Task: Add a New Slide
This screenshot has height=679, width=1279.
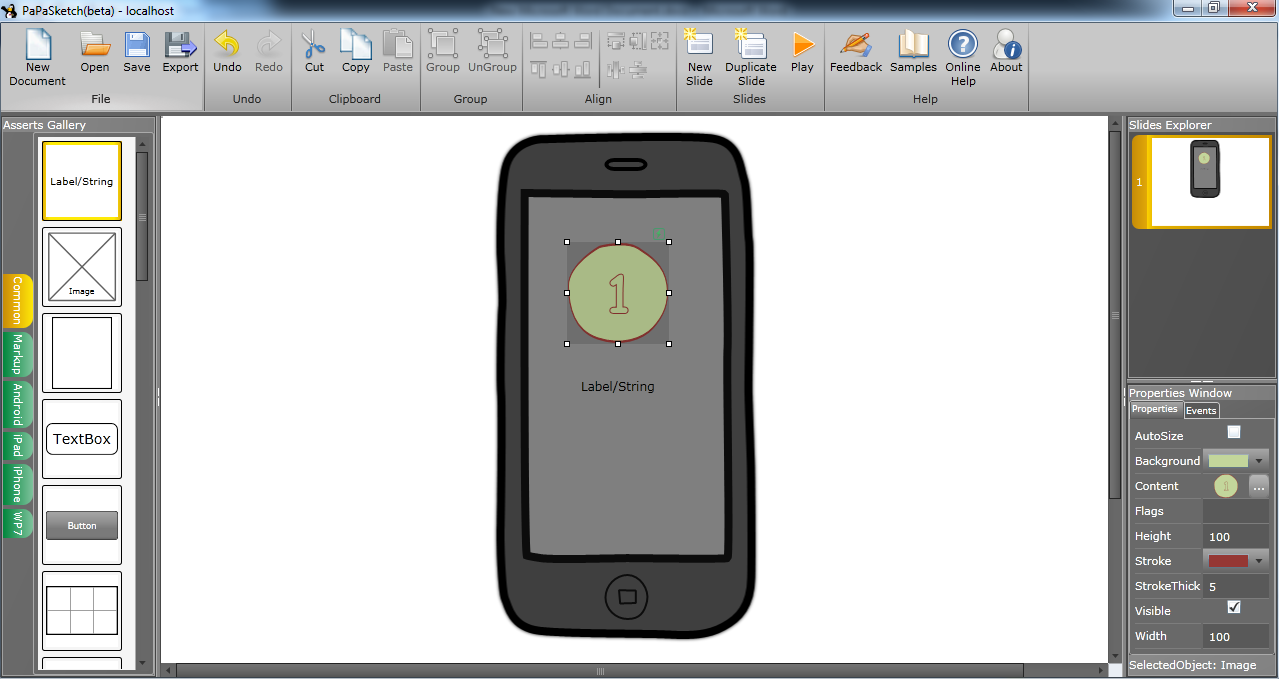Action: coord(699,58)
